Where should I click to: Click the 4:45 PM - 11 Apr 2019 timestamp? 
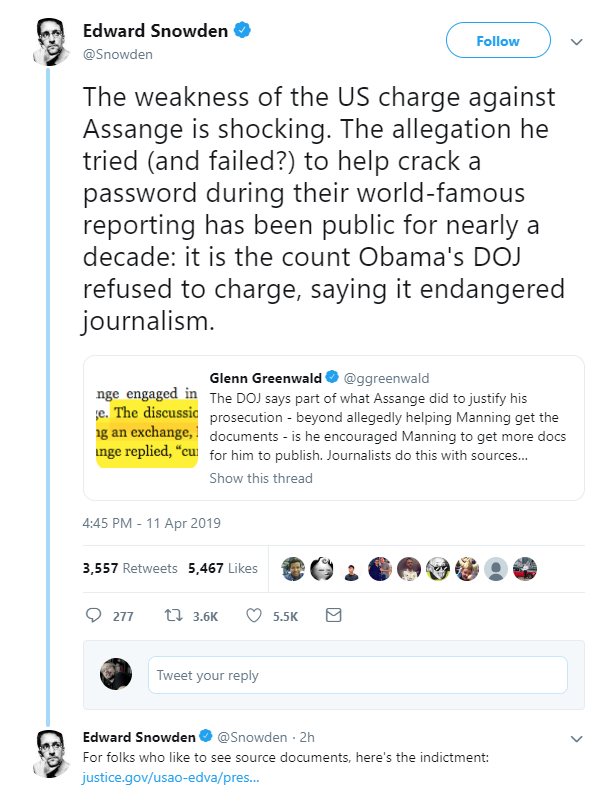(152, 523)
